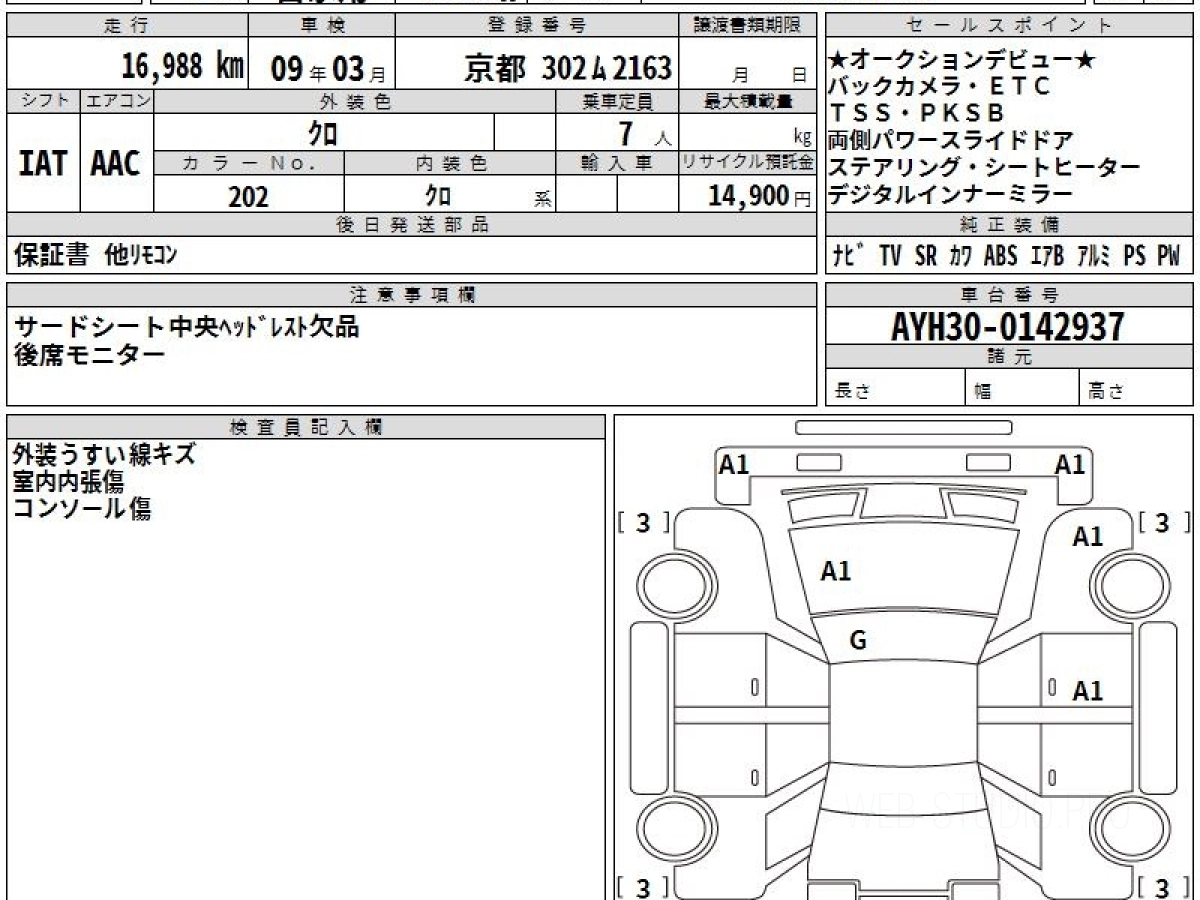This screenshot has height=900, width=1200.
Task: Select the seating capacity 7人
Action: pos(644,133)
